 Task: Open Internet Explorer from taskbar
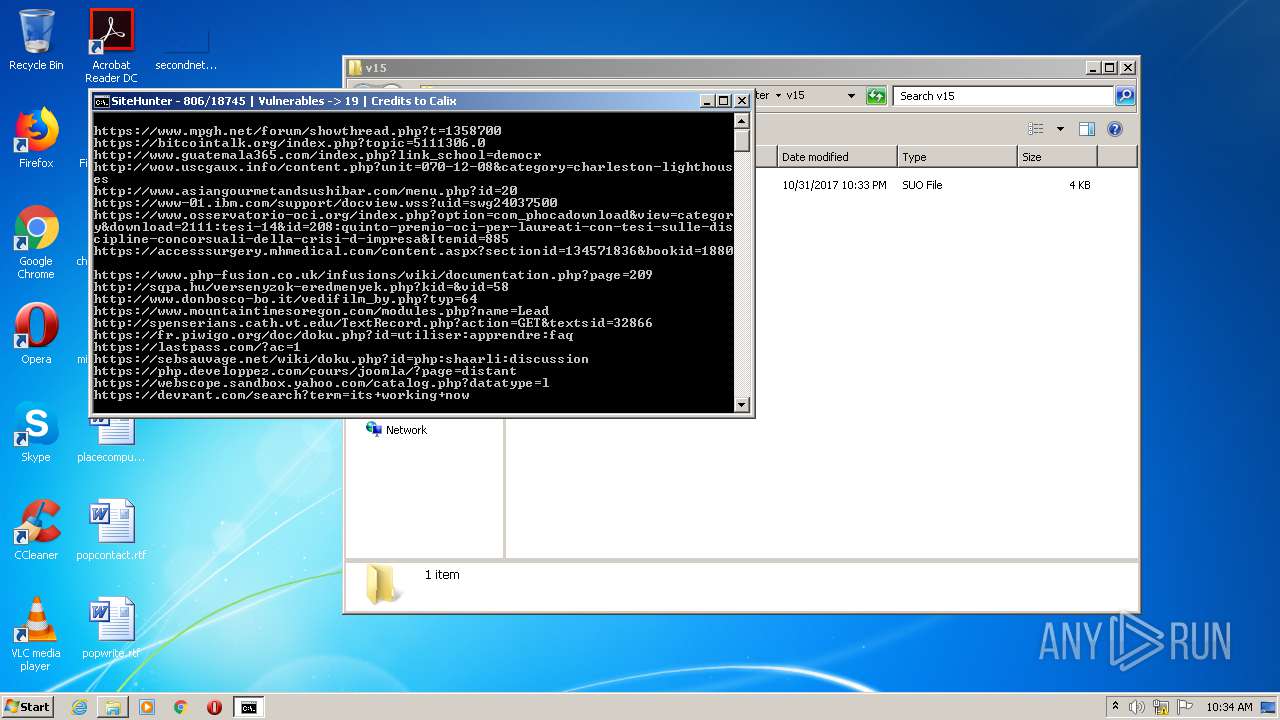click(x=79, y=707)
